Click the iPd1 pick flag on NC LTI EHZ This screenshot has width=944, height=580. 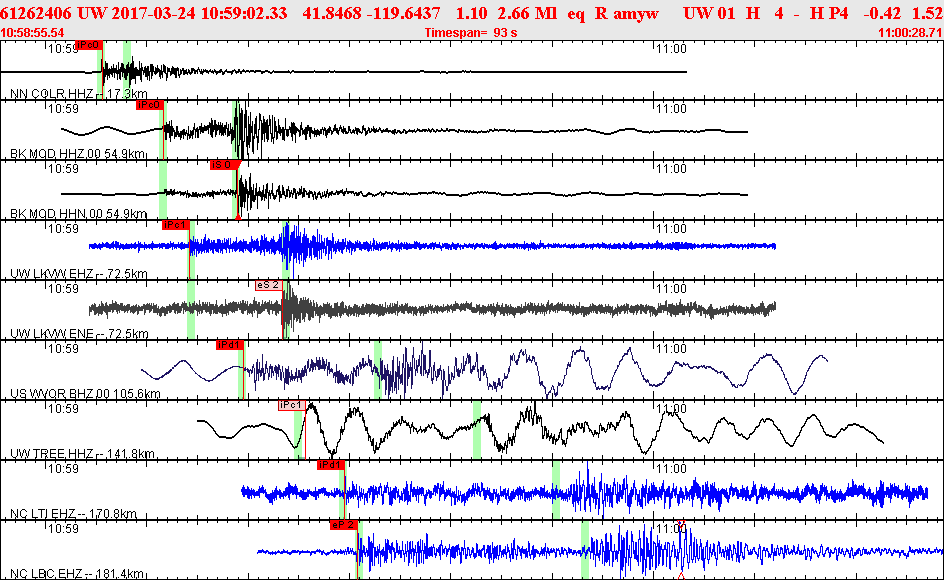coord(331,465)
